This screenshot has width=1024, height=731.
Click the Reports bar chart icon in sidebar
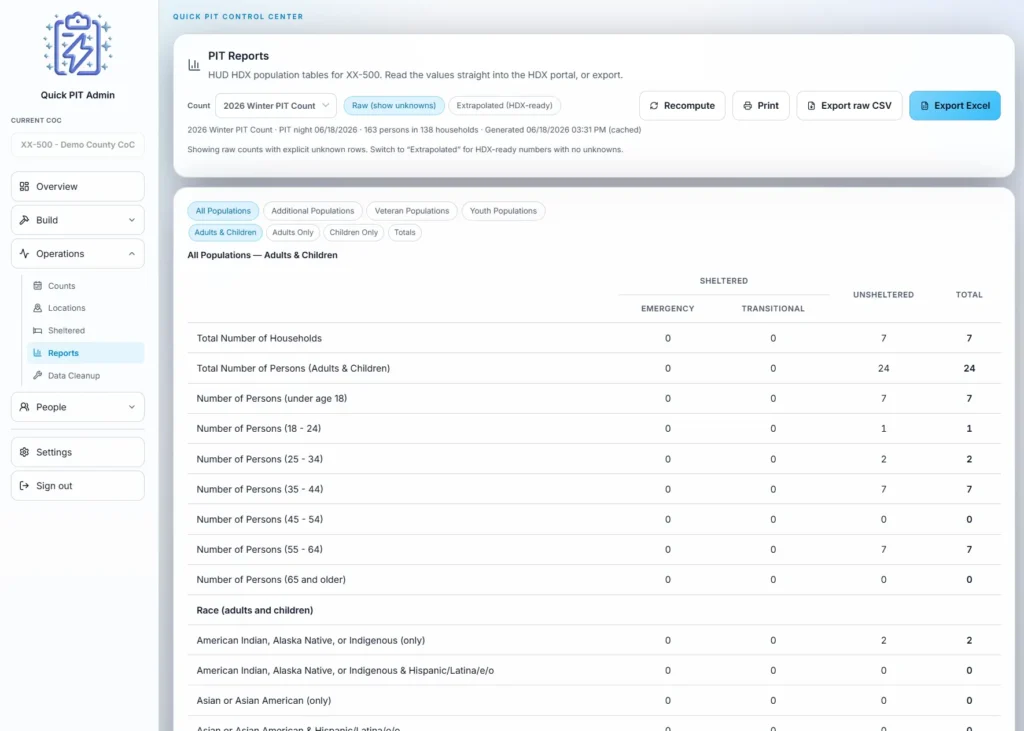click(38, 353)
